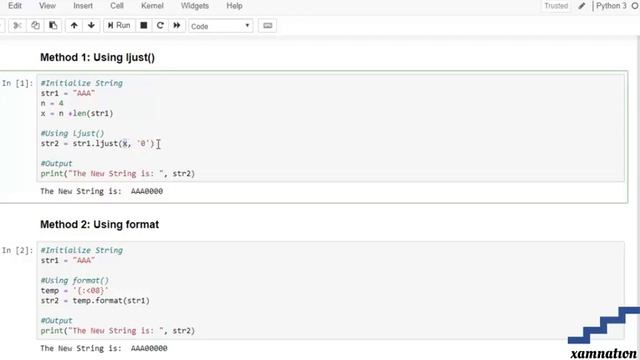Click the Python 3 kernel status circle
Screen dimensions: 640x360
(x=635, y=6)
